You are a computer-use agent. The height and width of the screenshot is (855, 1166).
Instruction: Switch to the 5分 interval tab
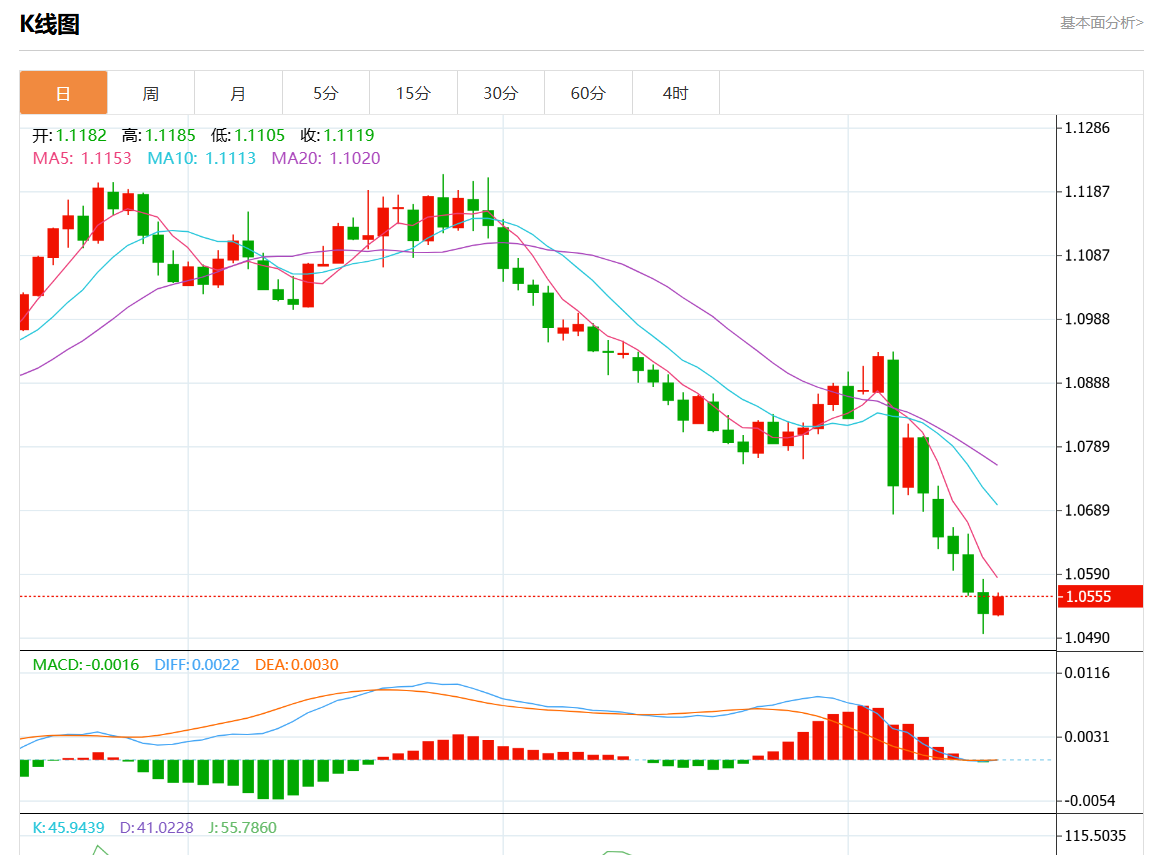(326, 93)
